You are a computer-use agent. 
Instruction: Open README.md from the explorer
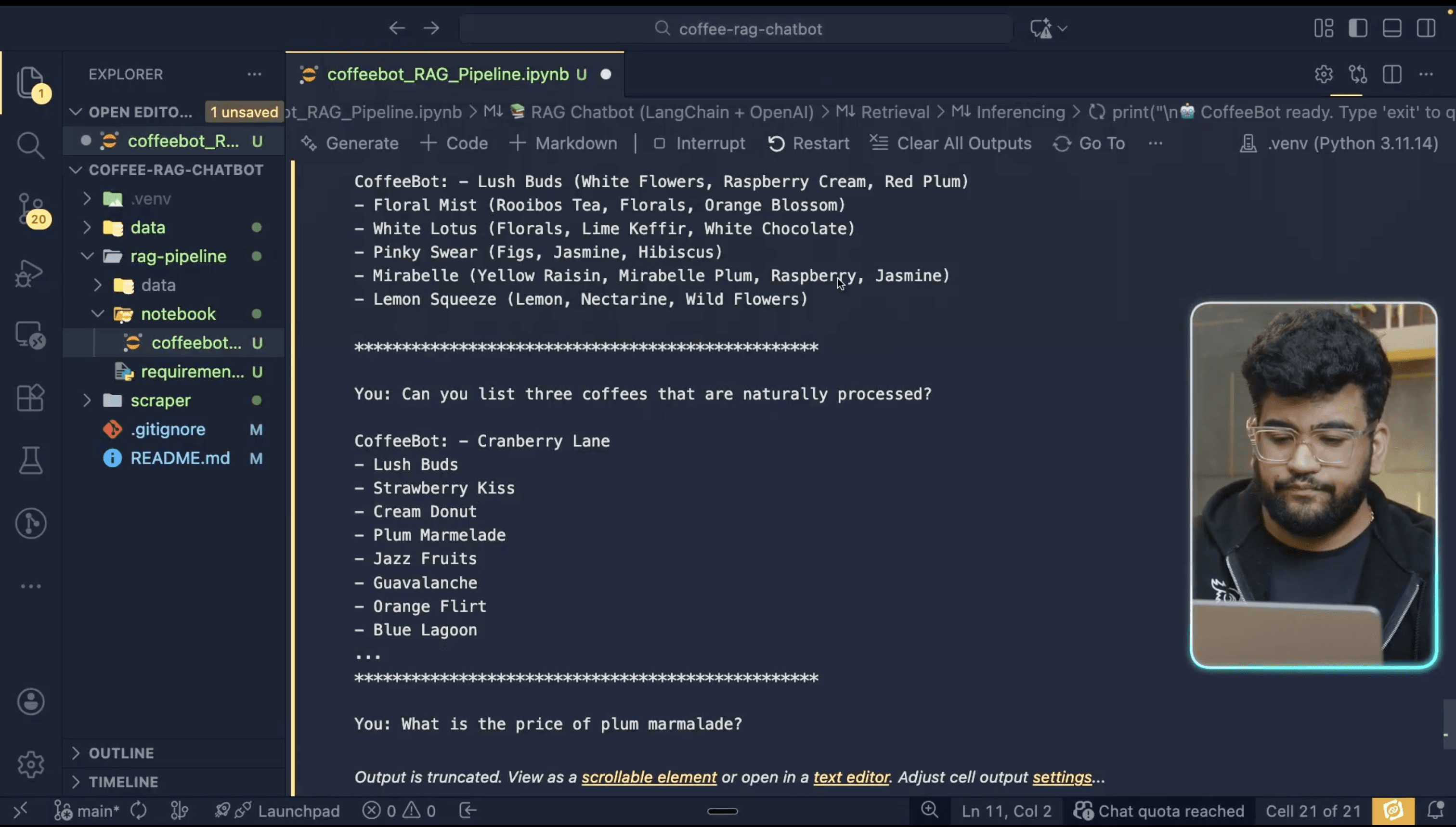click(x=180, y=458)
